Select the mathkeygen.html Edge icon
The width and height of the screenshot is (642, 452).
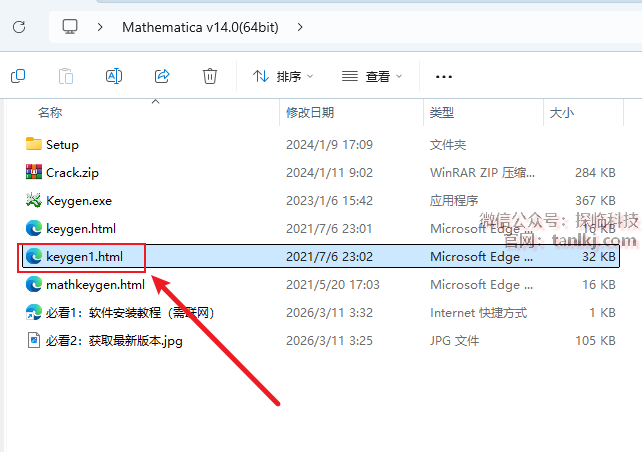click(x=34, y=284)
